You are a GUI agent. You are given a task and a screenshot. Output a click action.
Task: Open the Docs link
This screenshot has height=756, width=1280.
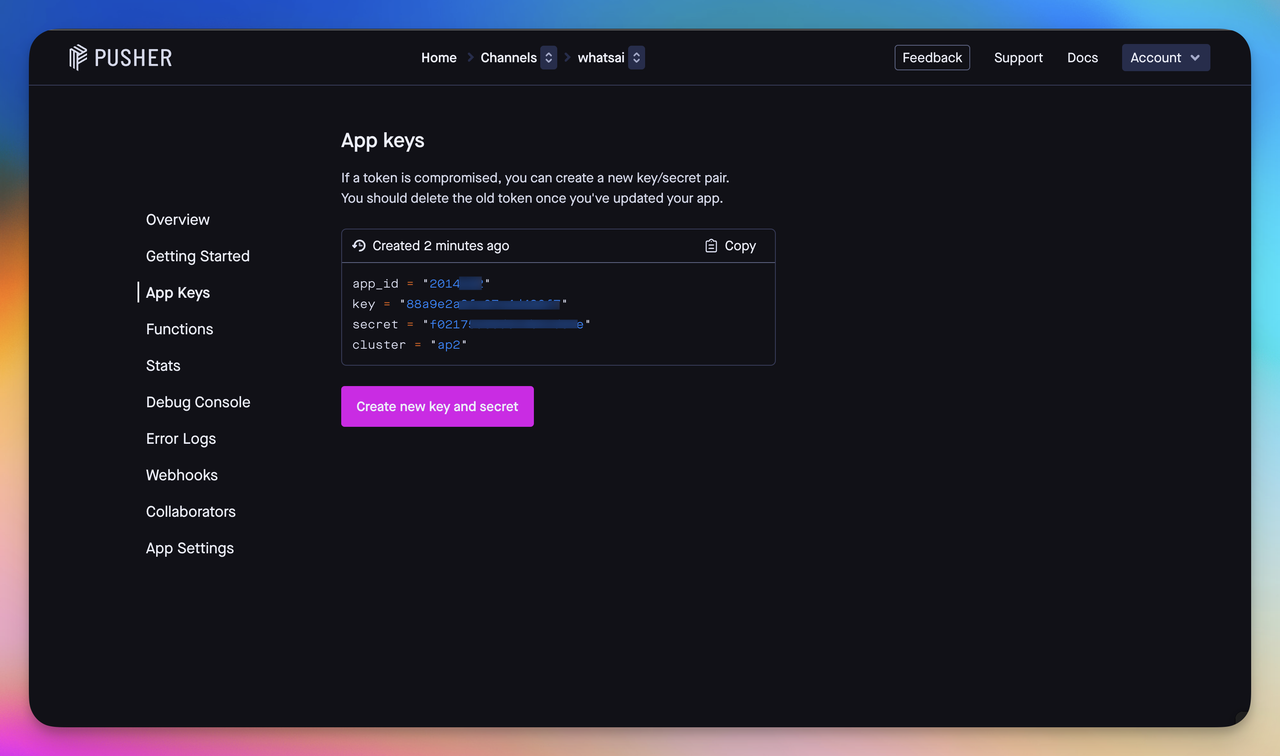1082,58
